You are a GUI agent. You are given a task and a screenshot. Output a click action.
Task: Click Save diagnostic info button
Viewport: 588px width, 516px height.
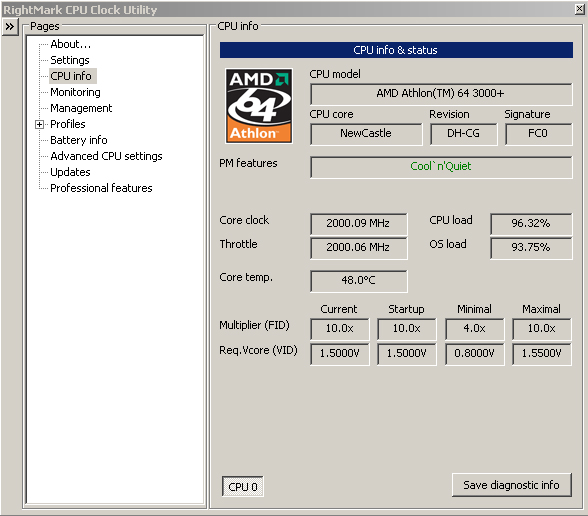coord(512,485)
